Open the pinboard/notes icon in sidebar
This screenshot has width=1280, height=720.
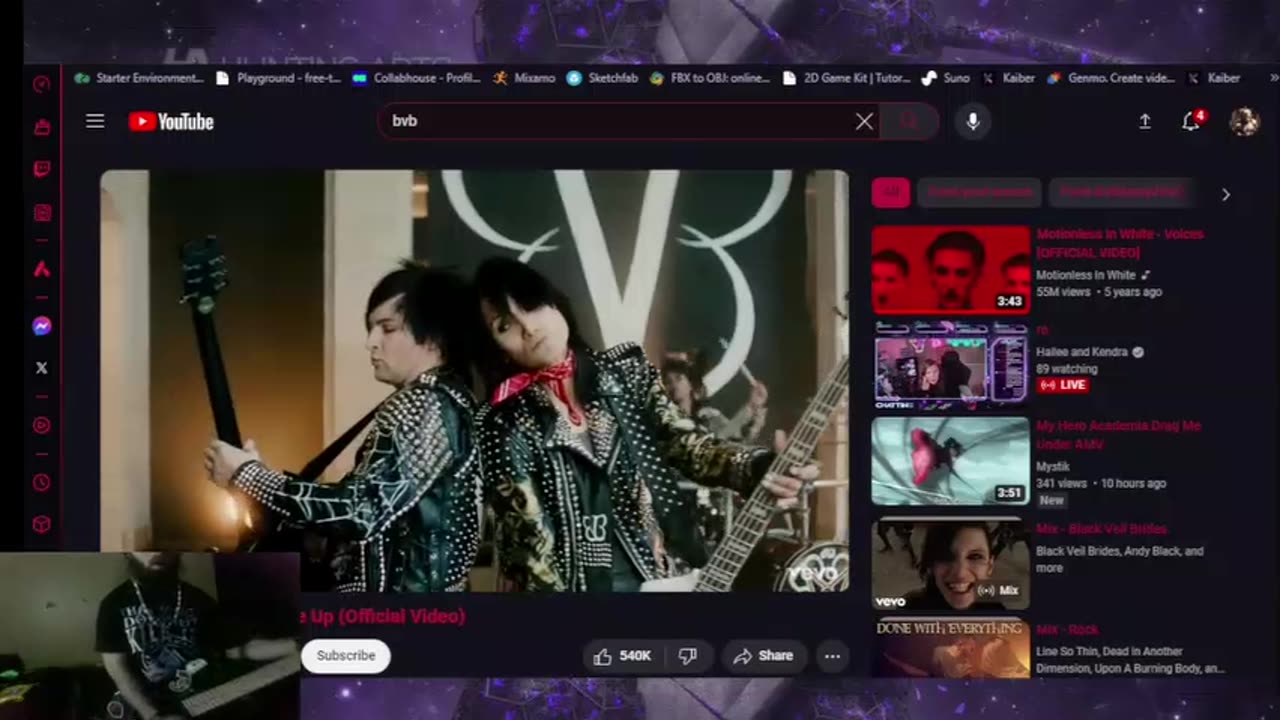tap(41, 212)
